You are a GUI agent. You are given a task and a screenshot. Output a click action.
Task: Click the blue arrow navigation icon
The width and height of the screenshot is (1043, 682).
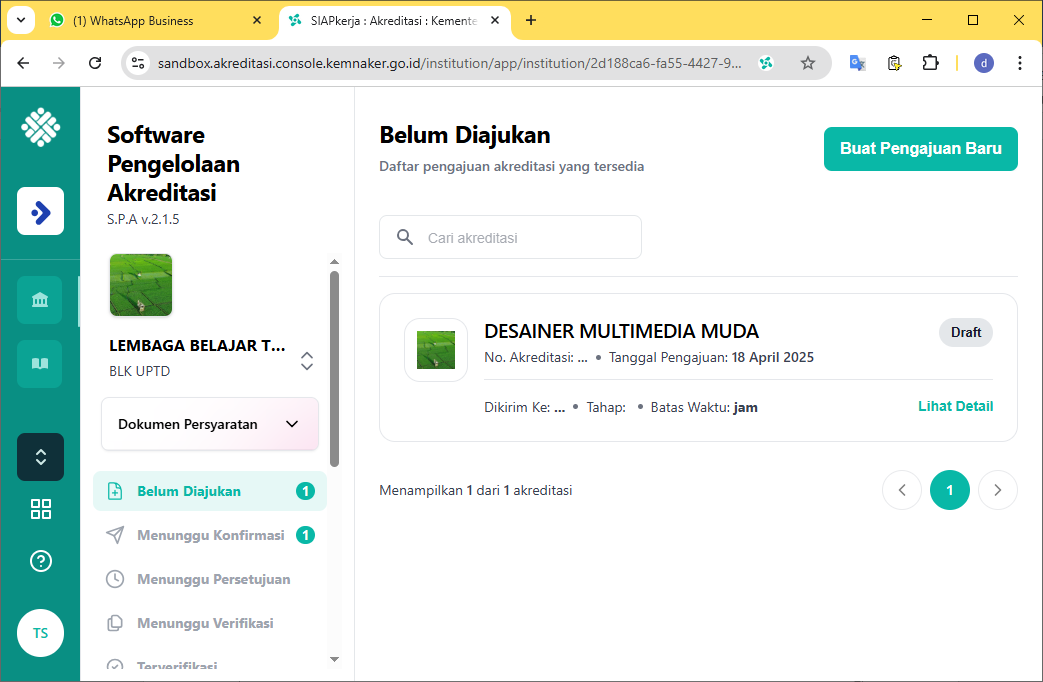pyautogui.click(x=40, y=211)
